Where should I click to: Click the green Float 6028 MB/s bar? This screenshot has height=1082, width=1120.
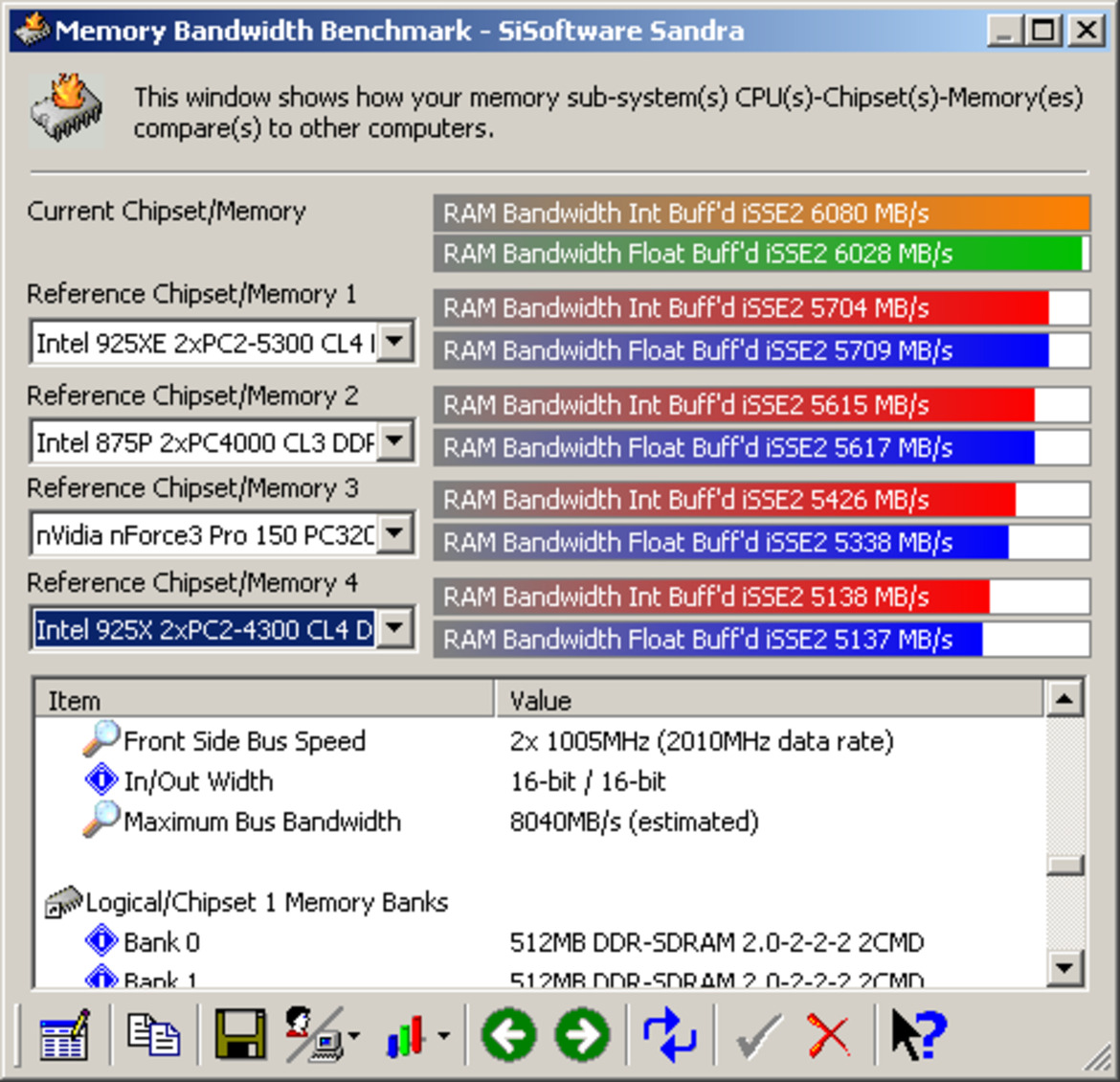pyautogui.click(x=761, y=254)
